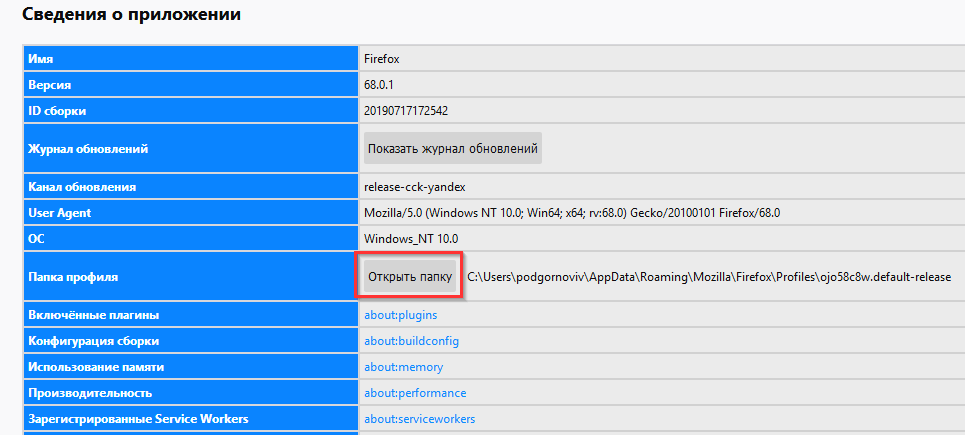Image resolution: width=965 pixels, height=435 pixels.
Task: Open the about:buildconfig link
Action: [x=412, y=341]
